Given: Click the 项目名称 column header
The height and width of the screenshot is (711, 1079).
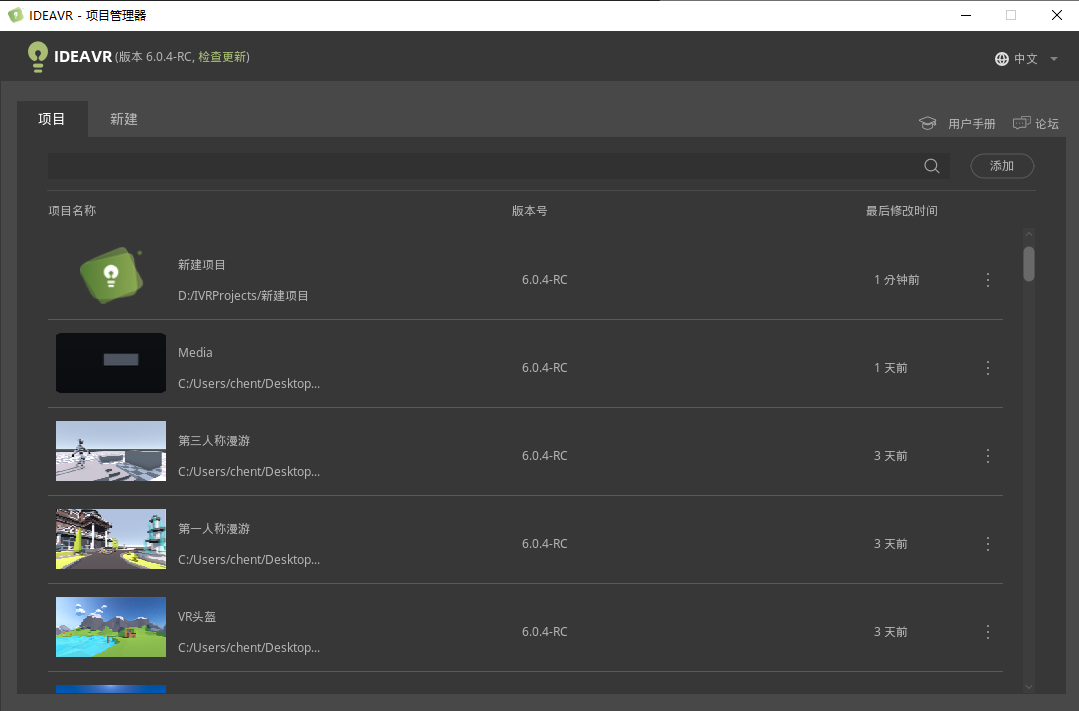Looking at the screenshot, I should tap(72, 211).
